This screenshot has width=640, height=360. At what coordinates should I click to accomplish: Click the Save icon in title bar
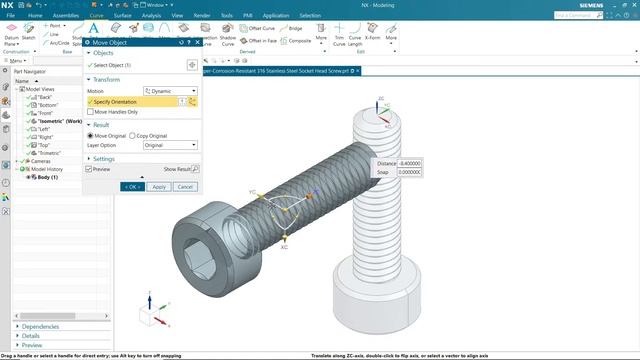click(x=21, y=5)
